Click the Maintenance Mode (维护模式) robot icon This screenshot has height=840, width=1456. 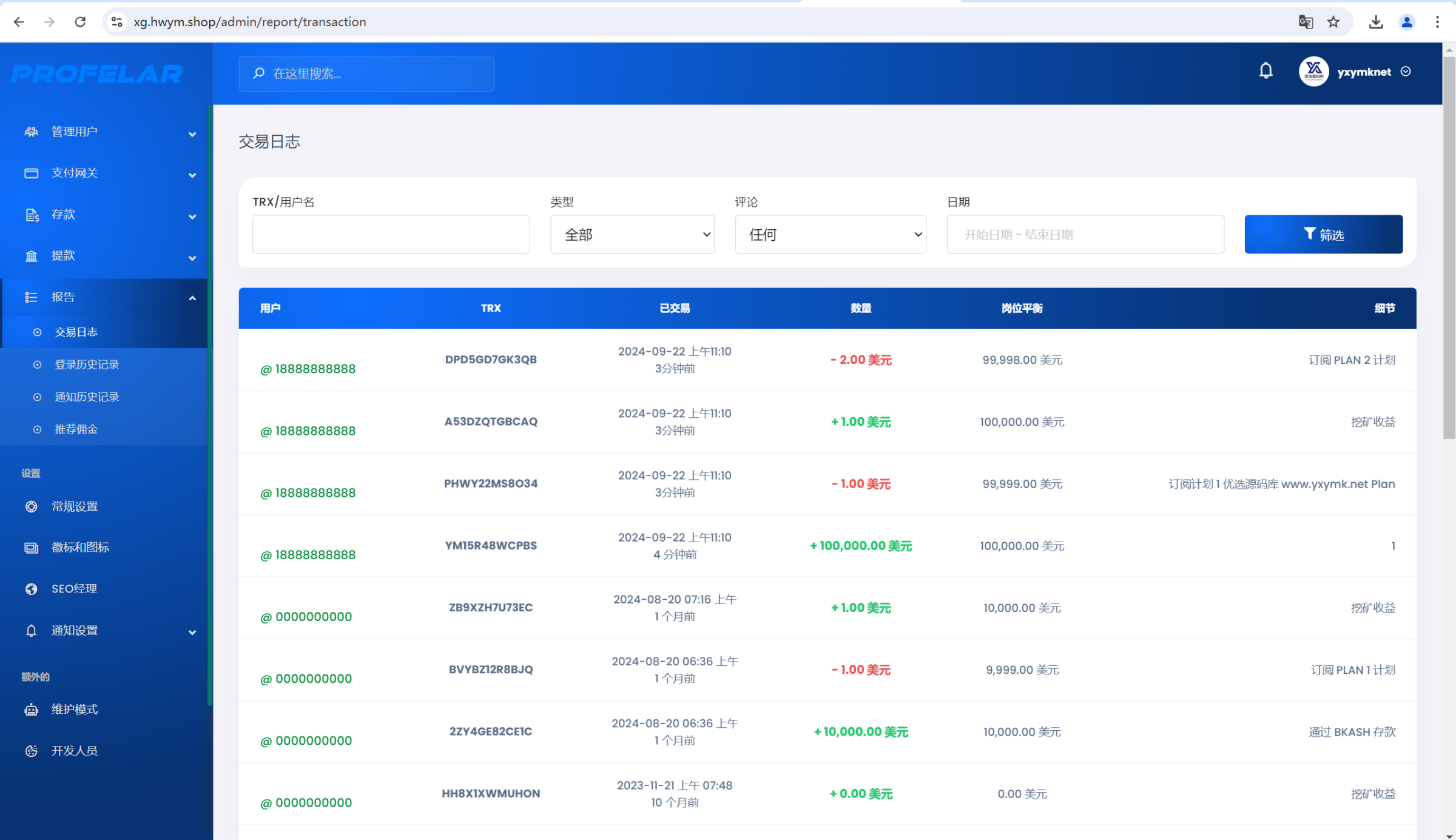pyautogui.click(x=32, y=709)
